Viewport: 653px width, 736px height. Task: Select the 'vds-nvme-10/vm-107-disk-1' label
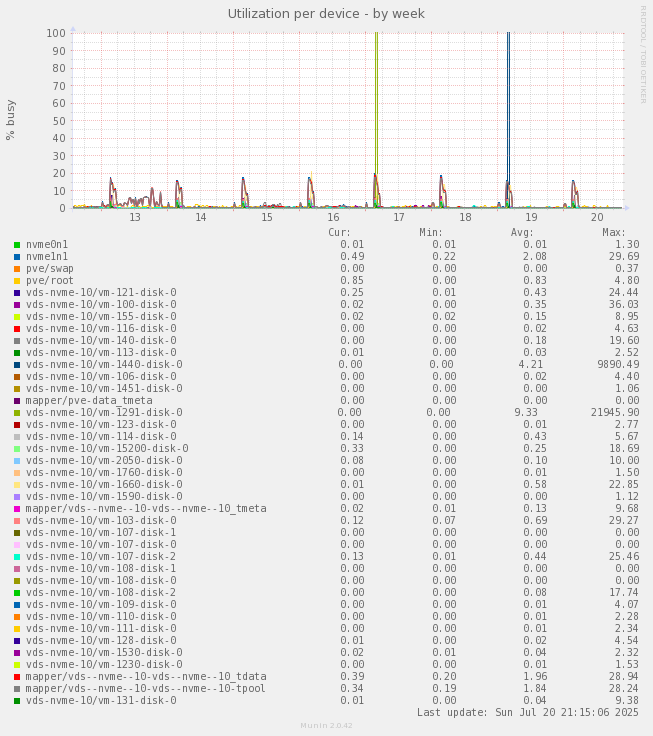[x=101, y=533]
